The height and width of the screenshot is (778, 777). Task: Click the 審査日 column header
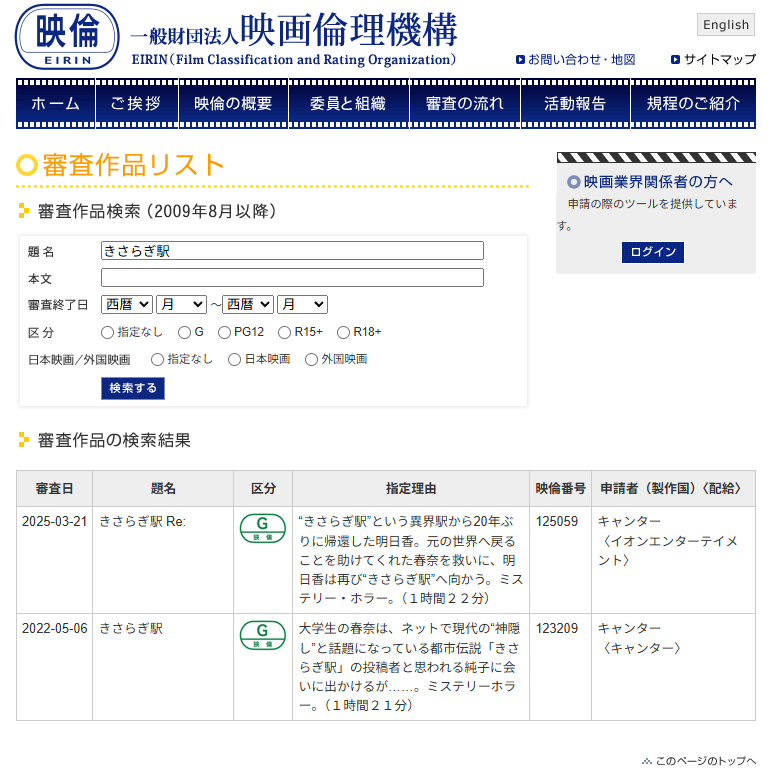55,489
